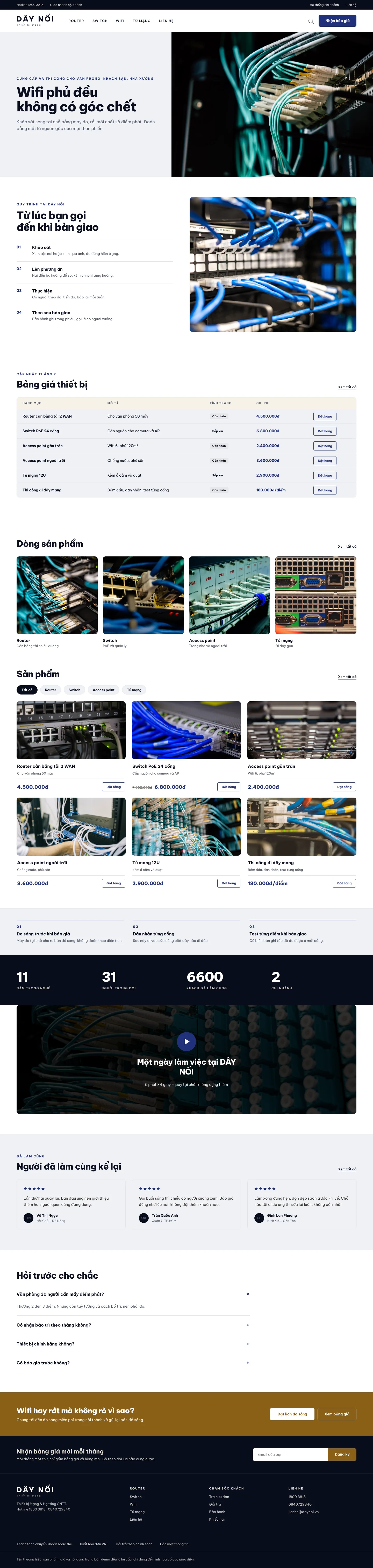This screenshot has width=373, height=1568.
Task: Click Đặt hàng on the 4.500.000đ product card
Action: (x=113, y=787)
